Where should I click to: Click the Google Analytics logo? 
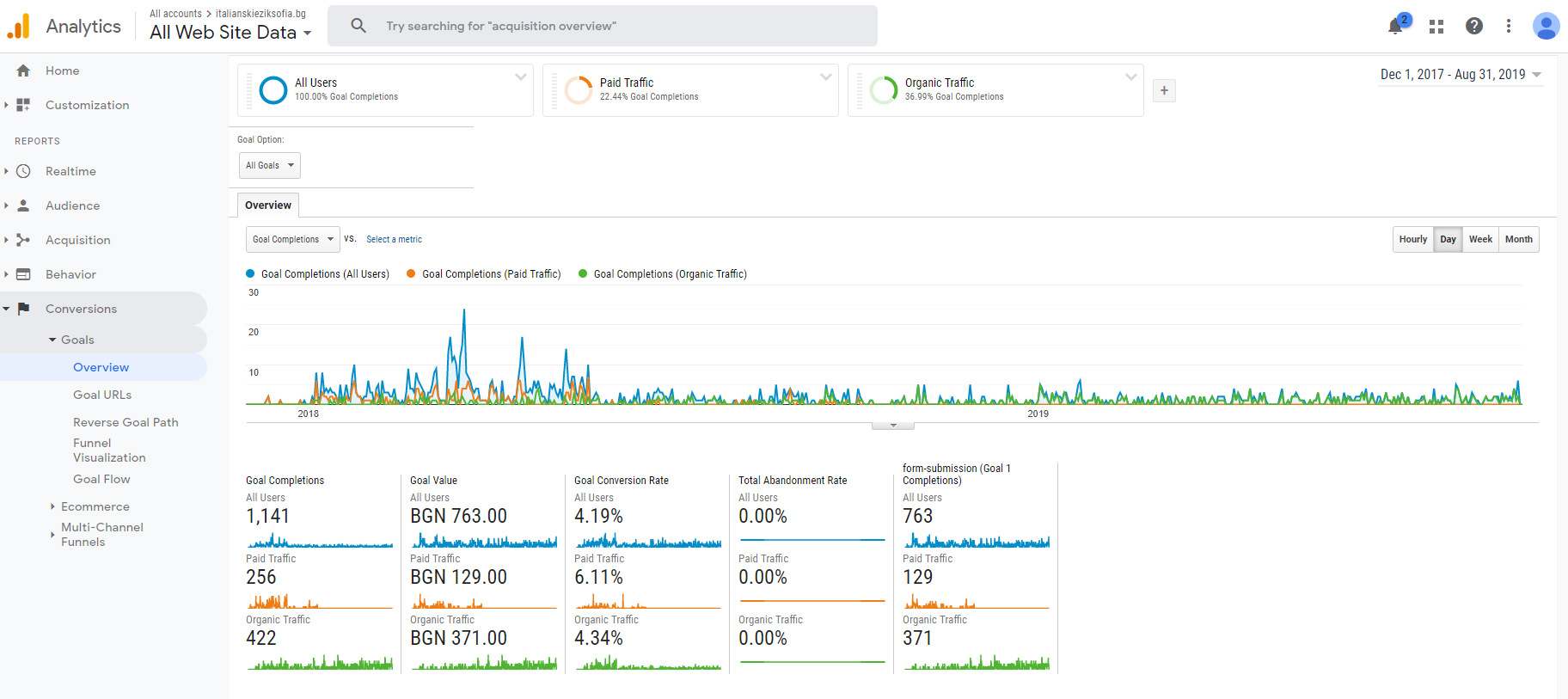19,27
